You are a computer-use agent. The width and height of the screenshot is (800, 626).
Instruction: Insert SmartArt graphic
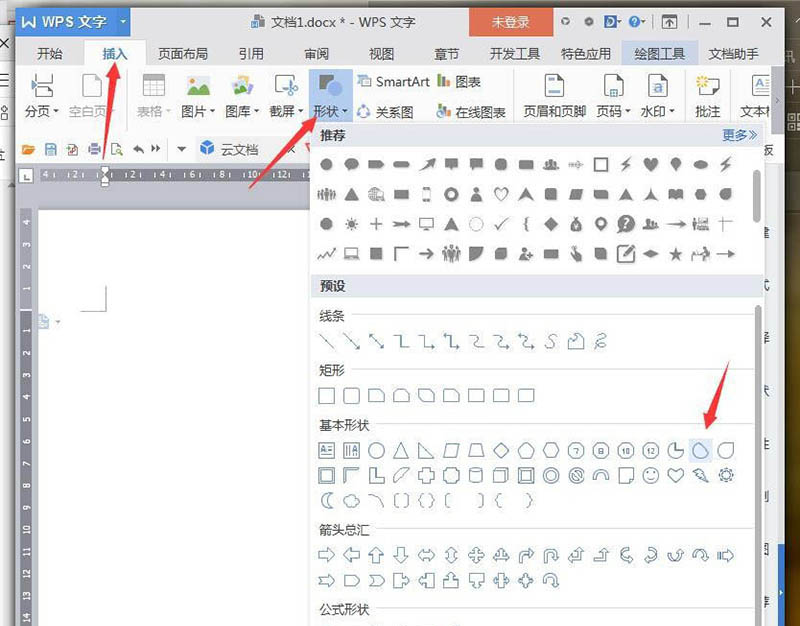pos(393,82)
